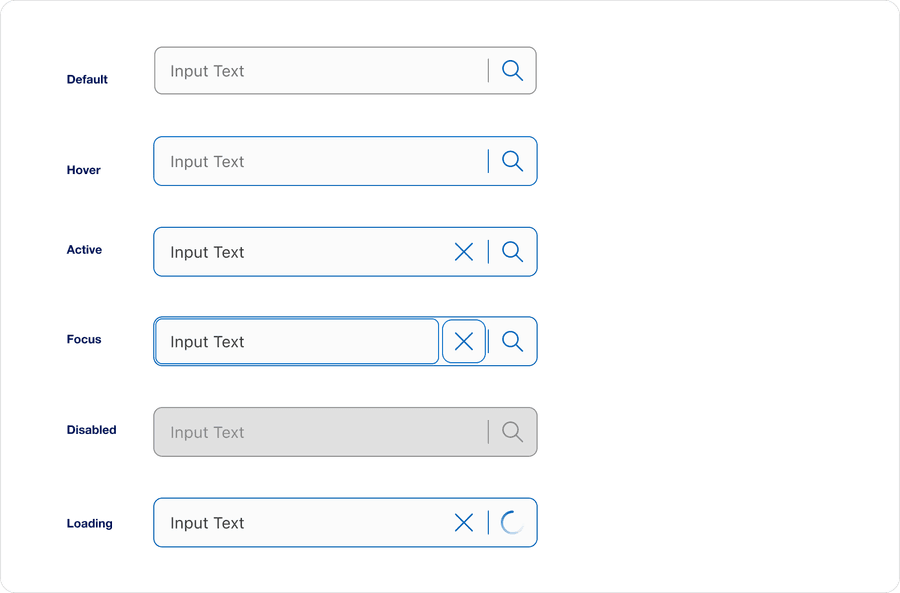Click the Disabled label text
This screenshot has width=900, height=593.
pyautogui.click(x=91, y=429)
